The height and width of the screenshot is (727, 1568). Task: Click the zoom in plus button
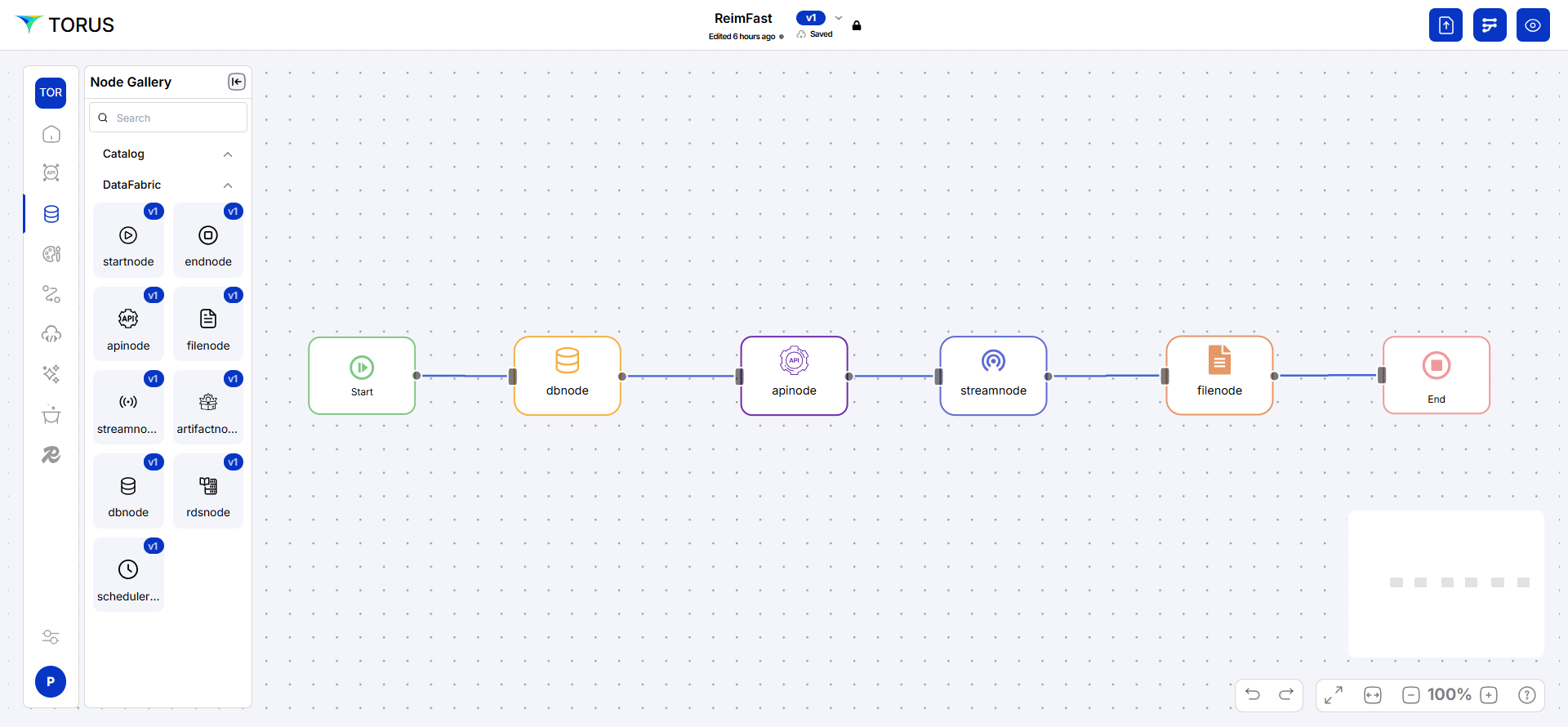1489,695
